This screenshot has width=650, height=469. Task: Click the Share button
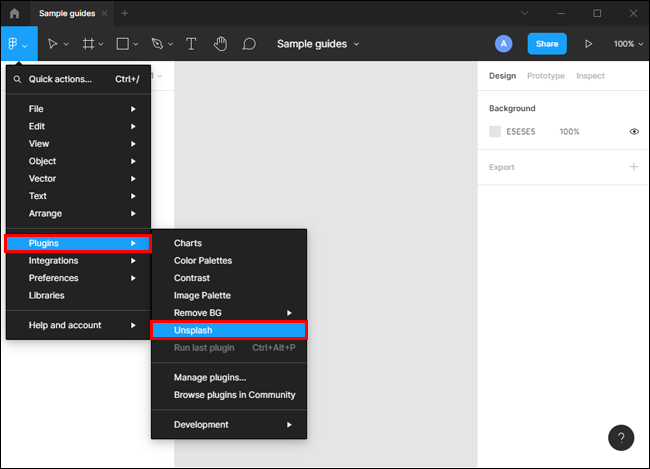tap(547, 44)
